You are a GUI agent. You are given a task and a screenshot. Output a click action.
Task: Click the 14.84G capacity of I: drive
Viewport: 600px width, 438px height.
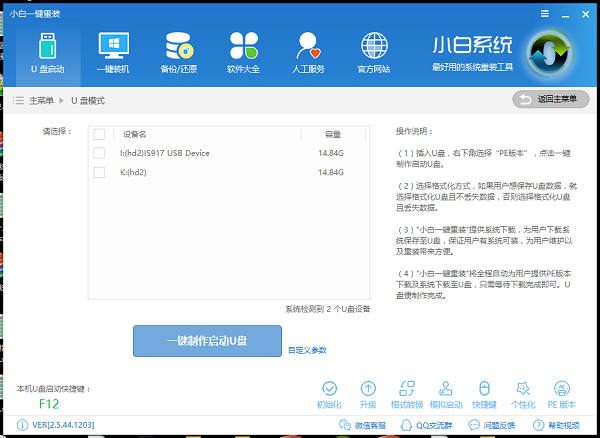point(331,153)
